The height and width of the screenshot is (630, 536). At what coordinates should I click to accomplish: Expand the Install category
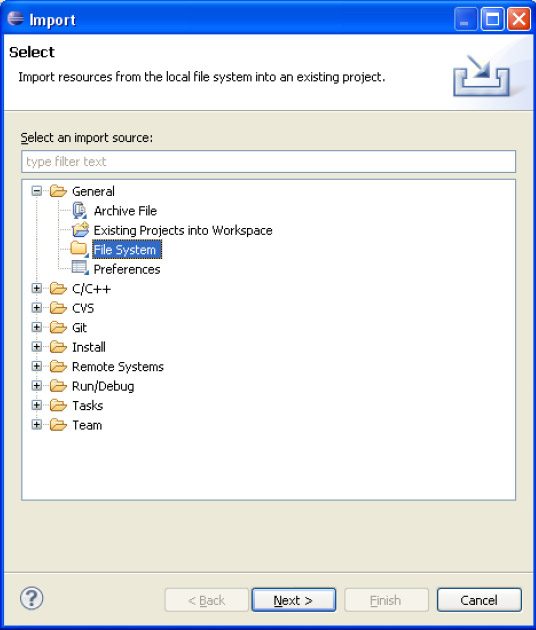[x=37, y=347]
